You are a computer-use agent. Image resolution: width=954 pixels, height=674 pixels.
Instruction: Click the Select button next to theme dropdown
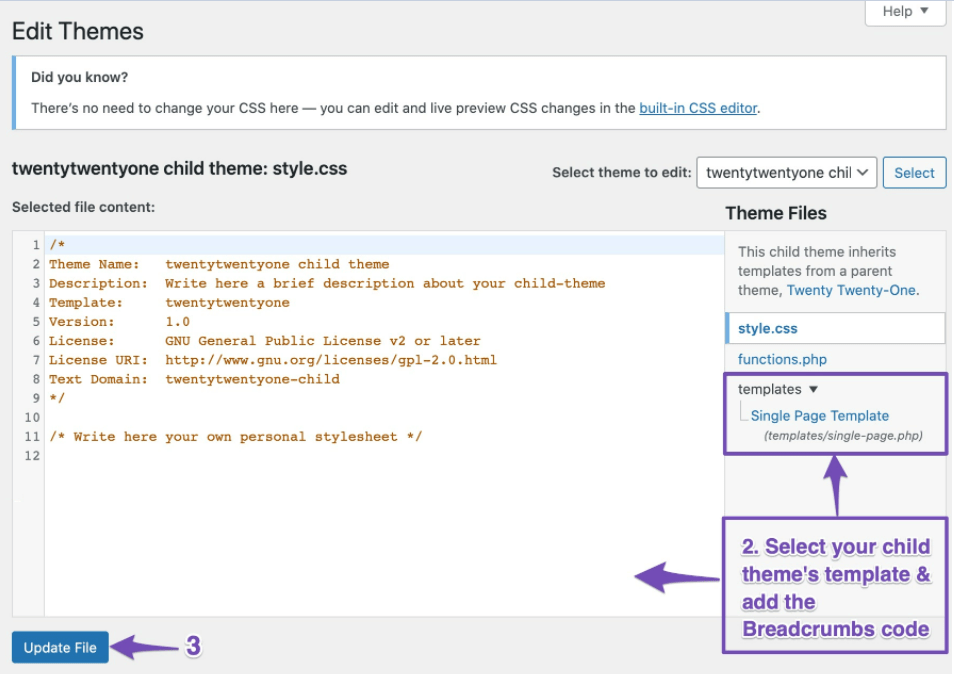coord(913,172)
